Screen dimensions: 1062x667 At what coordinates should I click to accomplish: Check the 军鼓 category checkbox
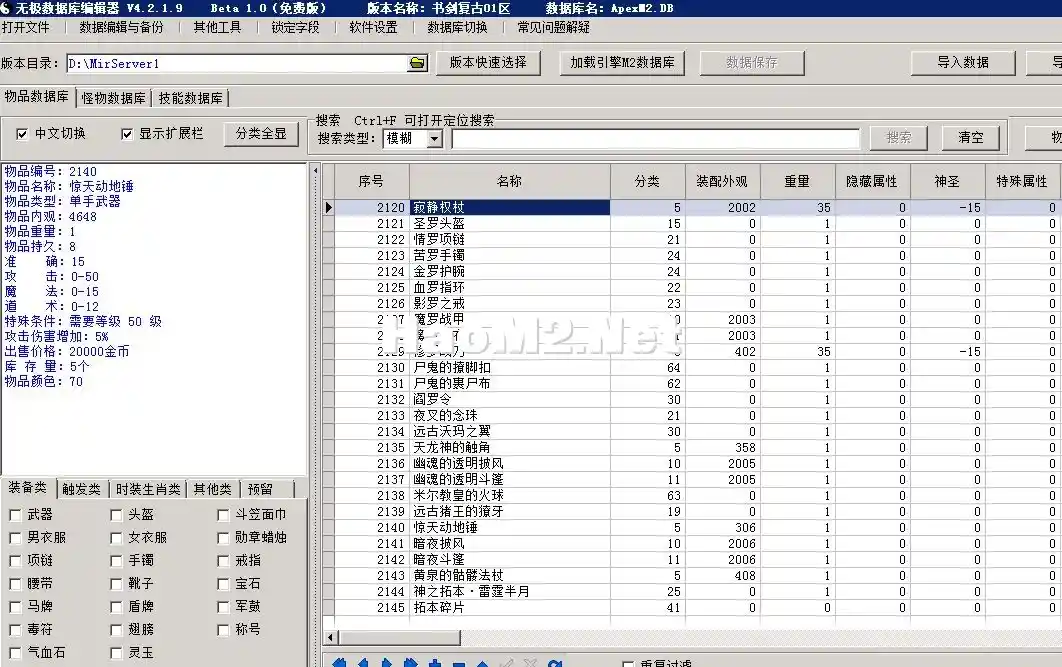(223, 607)
